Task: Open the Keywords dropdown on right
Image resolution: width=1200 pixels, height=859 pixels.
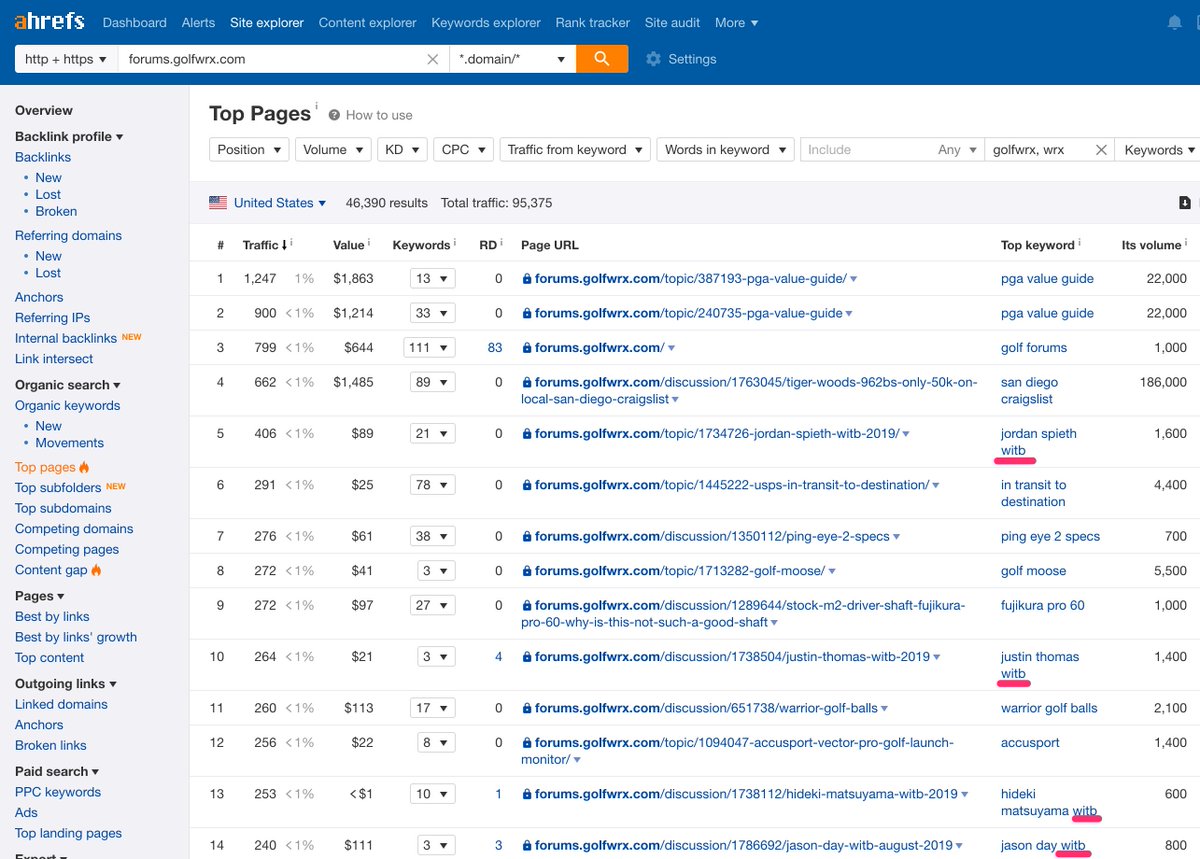Action: (x=1158, y=150)
